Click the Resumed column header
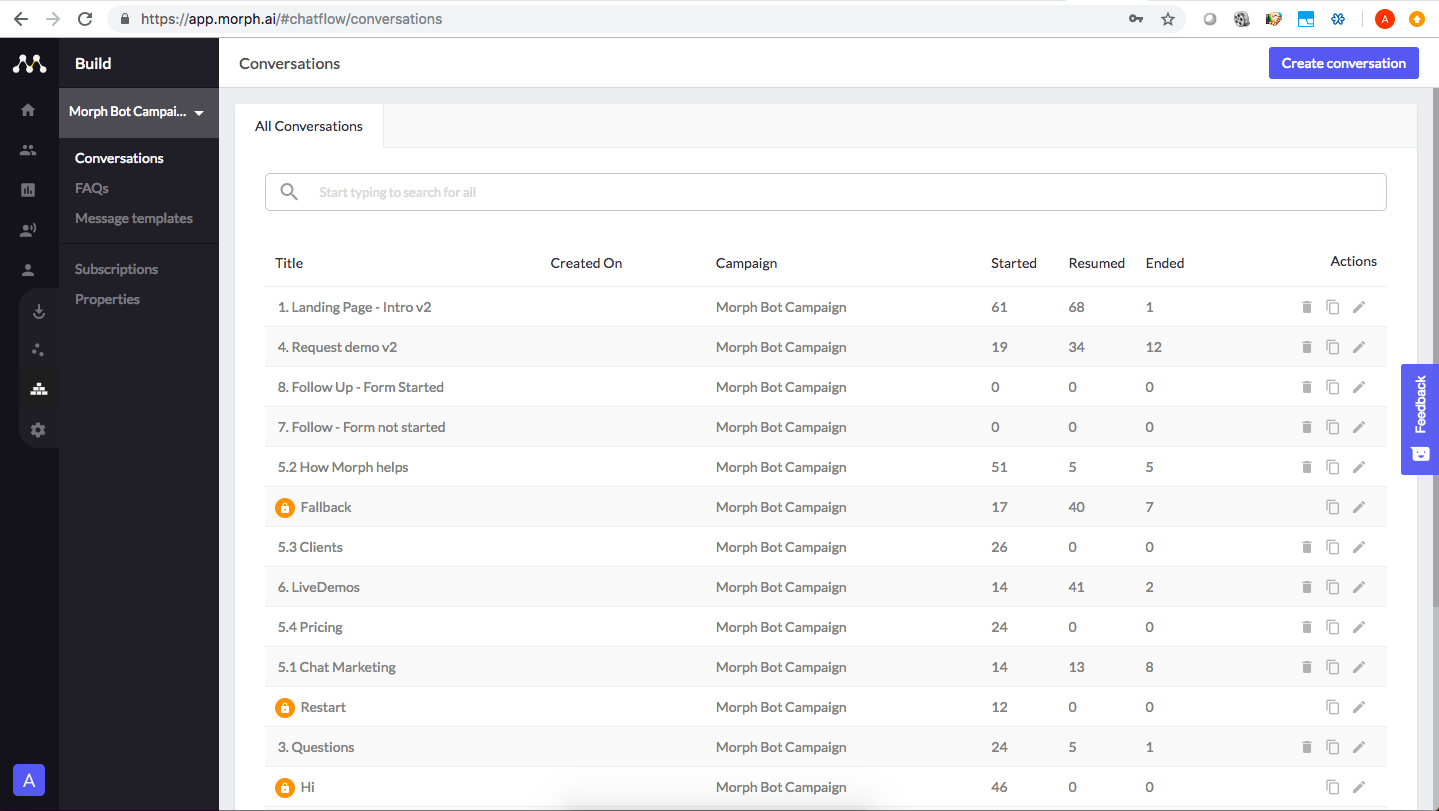The width and height of the screenshot is (1439, 811). (x=1097, y=263)
